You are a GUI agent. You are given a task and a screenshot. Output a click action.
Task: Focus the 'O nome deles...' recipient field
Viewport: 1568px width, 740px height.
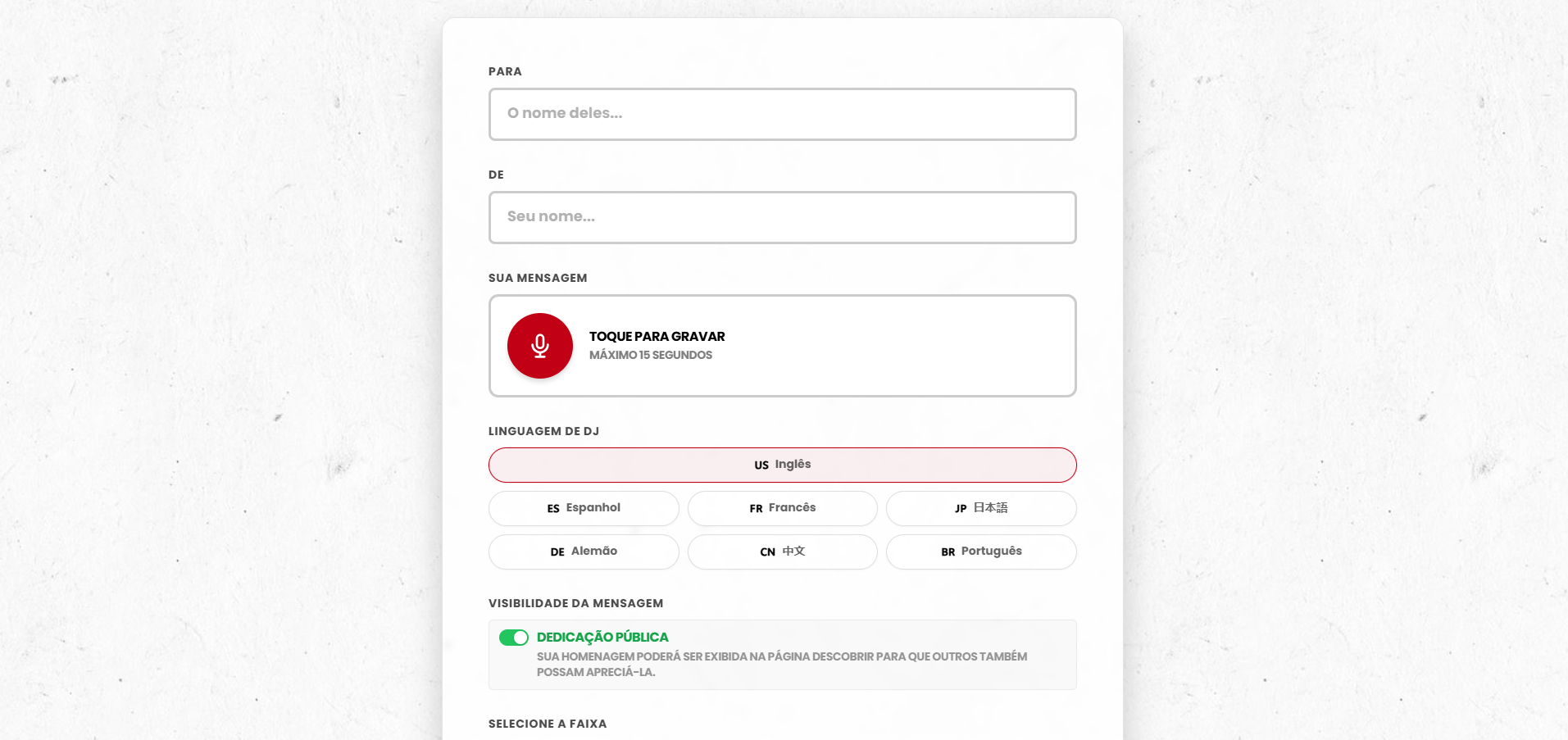[x=782, y=114]
